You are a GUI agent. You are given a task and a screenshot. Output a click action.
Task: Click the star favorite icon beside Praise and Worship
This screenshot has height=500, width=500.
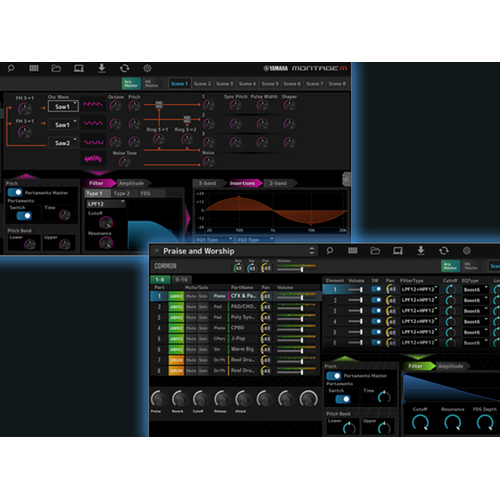(x=156, y=251)
